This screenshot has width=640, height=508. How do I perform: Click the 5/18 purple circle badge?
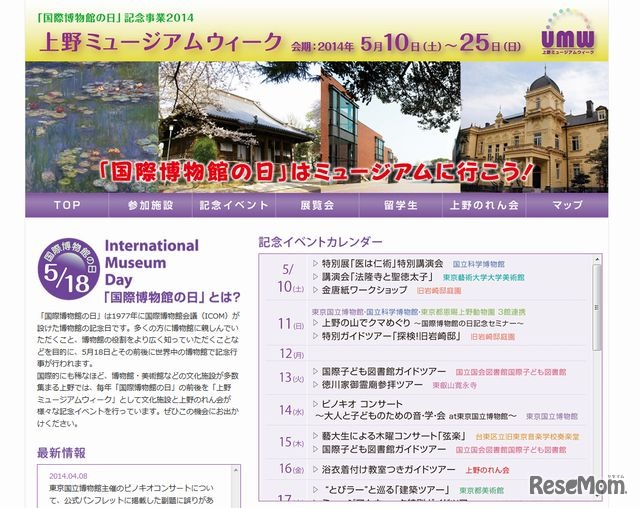pyautogui.click(x=69, y=269)
